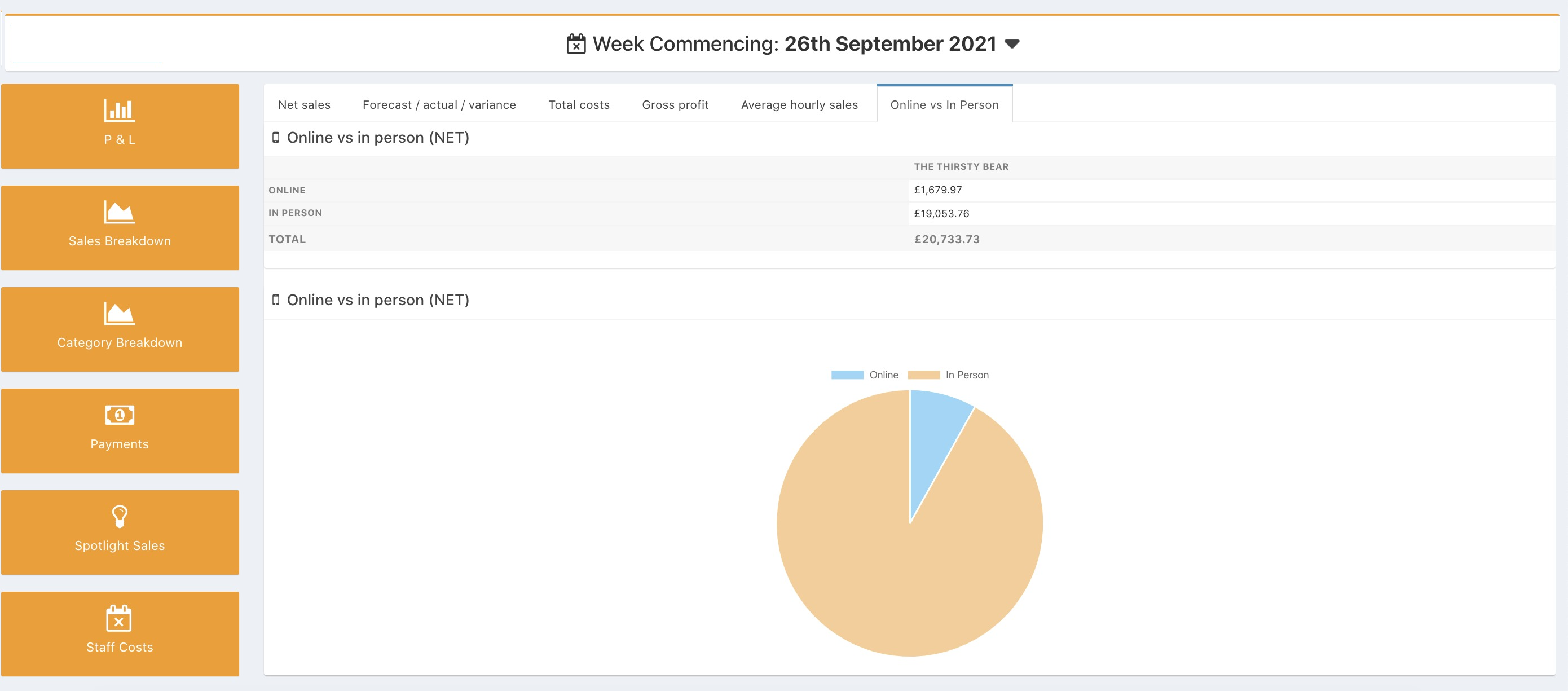
Task: Click the Spotlight Sales lightbulb icon
Action: (120, 516)
